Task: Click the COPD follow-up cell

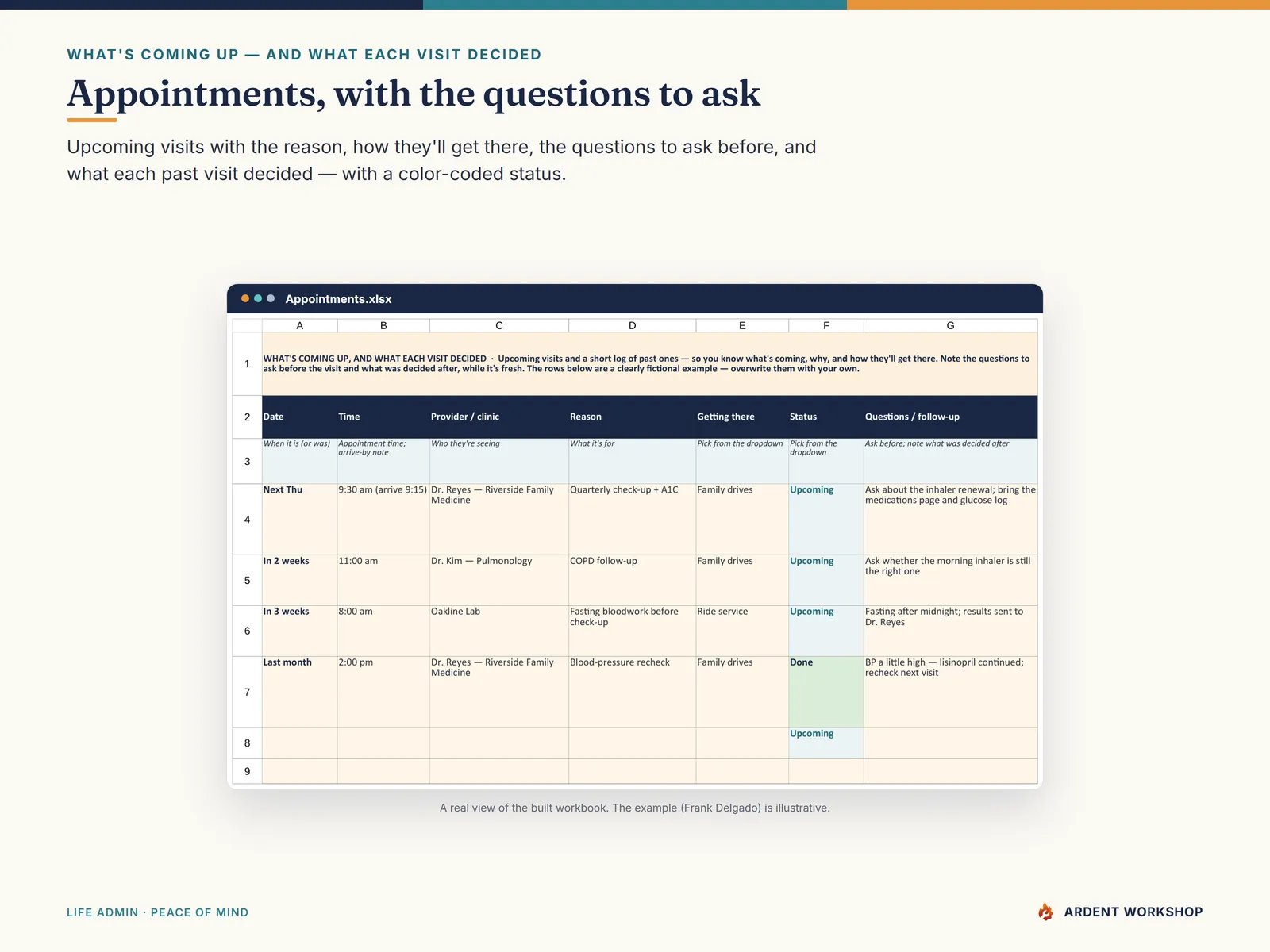Action: pyautogui.click(x=633, y=580)
